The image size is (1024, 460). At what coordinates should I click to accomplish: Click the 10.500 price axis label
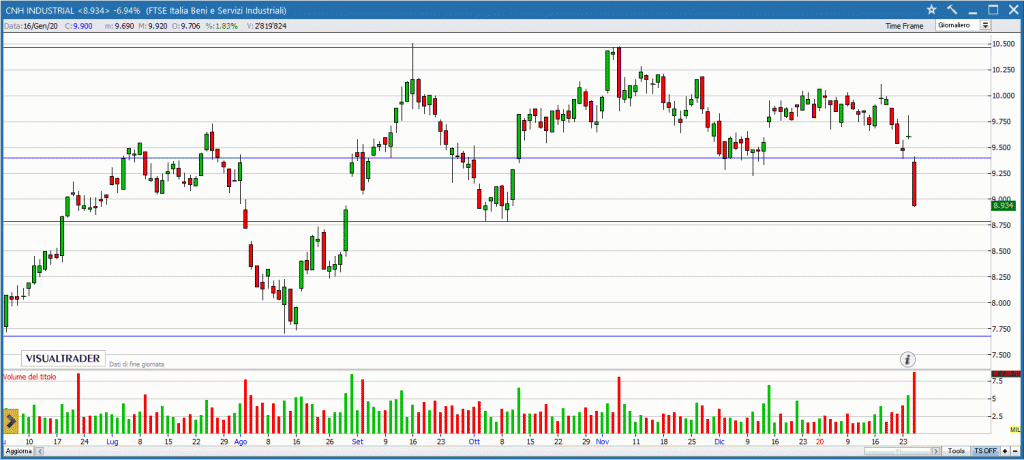(1004, 44)
